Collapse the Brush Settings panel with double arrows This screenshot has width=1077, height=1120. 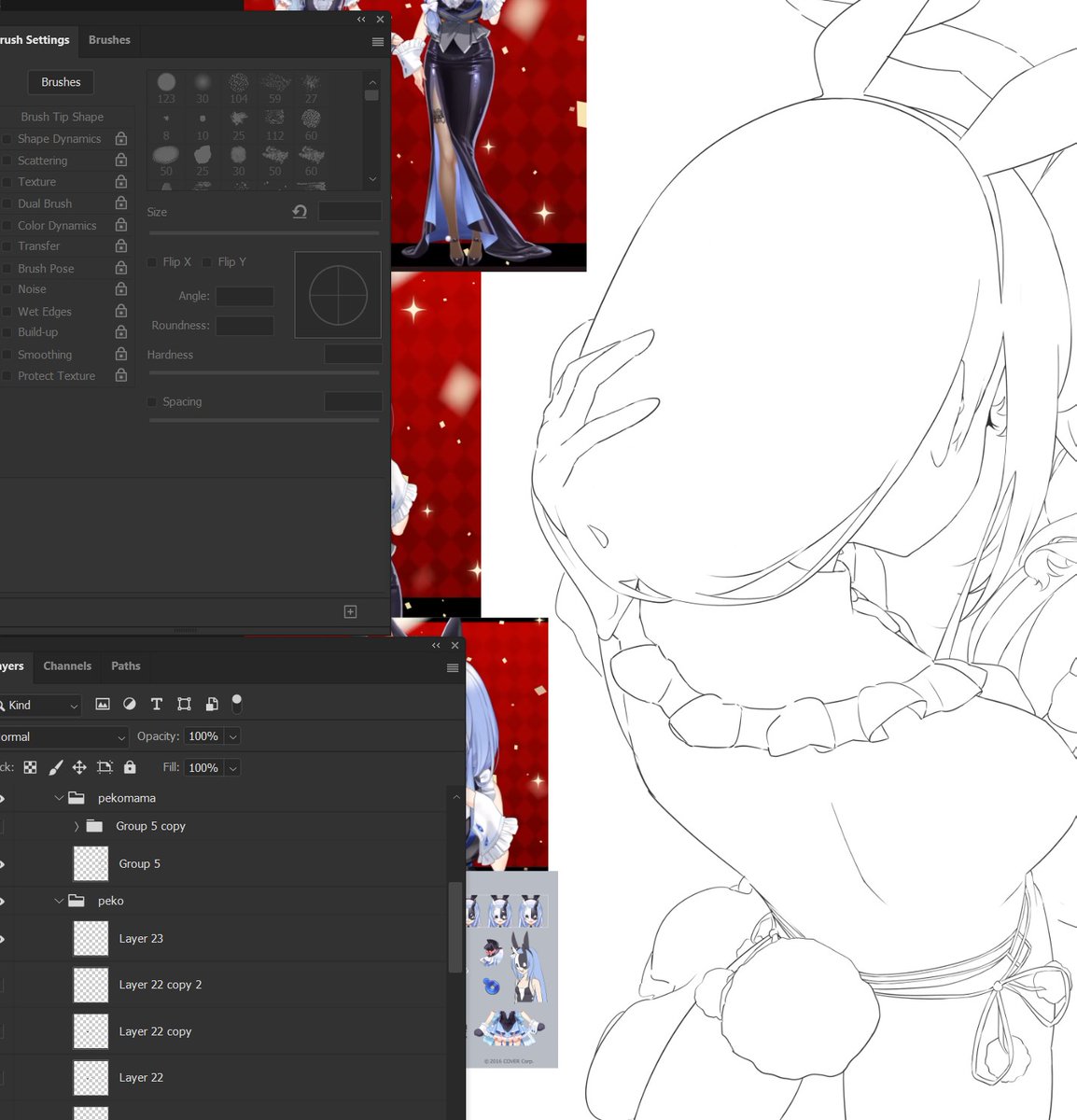[361, 19]
